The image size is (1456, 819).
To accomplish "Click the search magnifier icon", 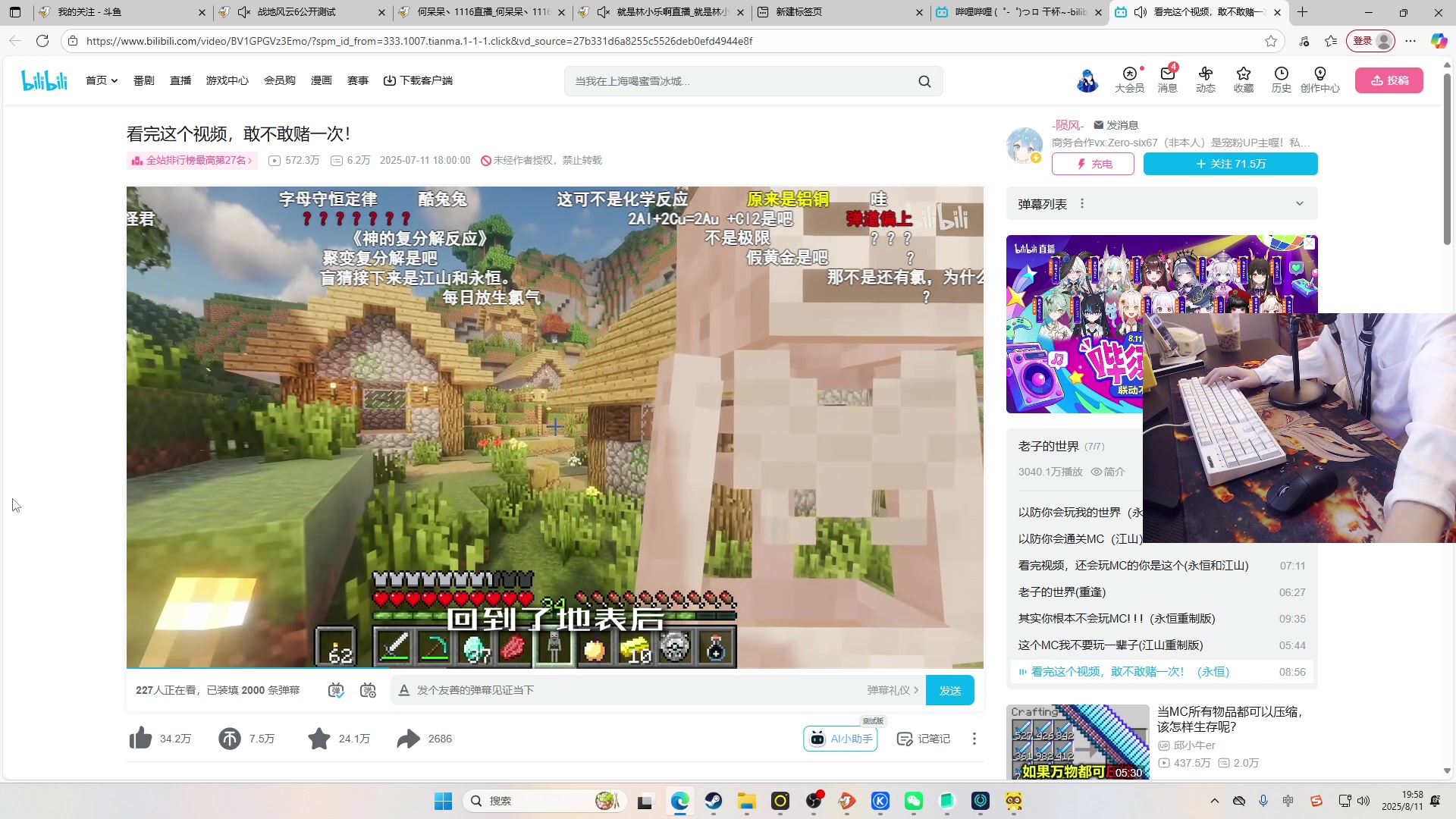I will (x=924, y=81).
